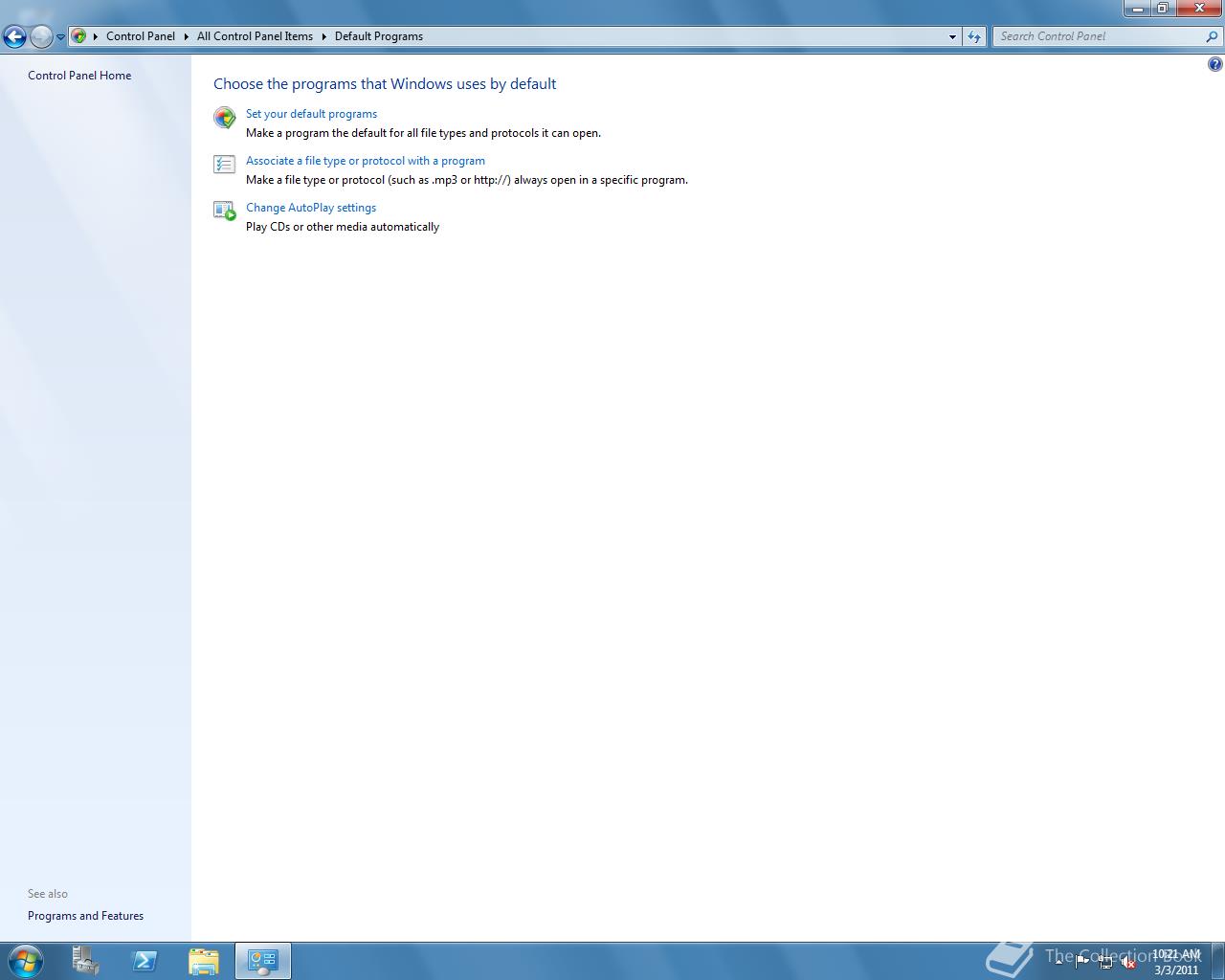
Task: Click the Show desktop strip
Action: [1217, 961]
